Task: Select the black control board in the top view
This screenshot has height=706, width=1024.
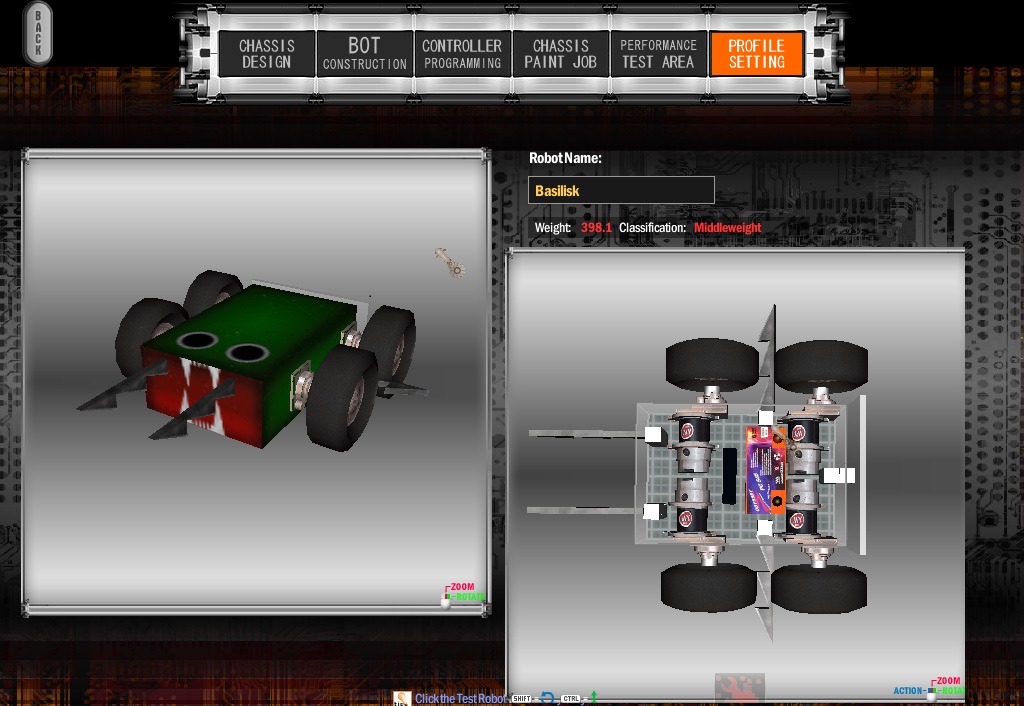Action: click(x=729, y=475)
